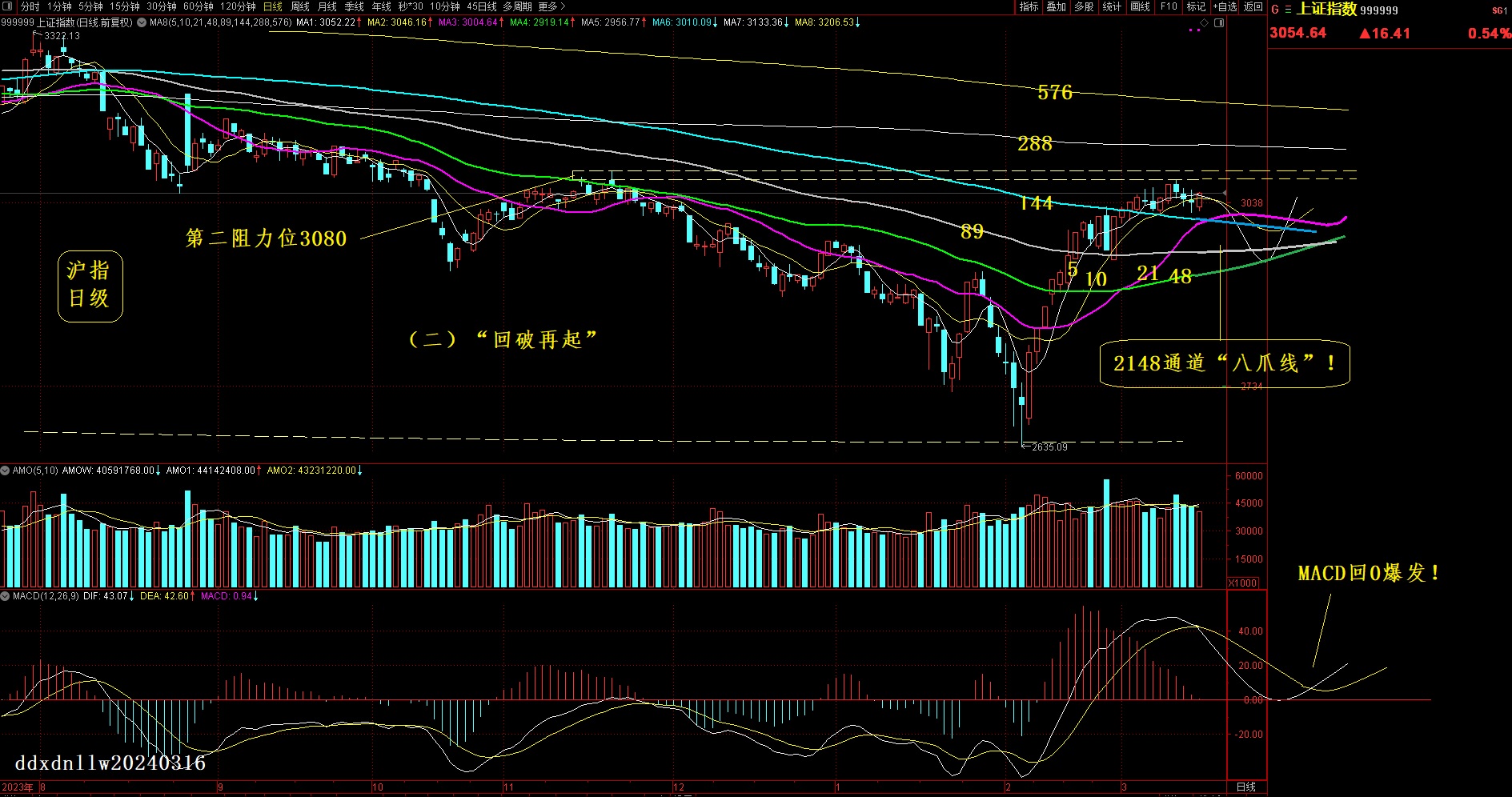This screenshot has height=797, width=1512.
Task: Open the list menu icon beside 上证指数
Action: coord(1288,10)
